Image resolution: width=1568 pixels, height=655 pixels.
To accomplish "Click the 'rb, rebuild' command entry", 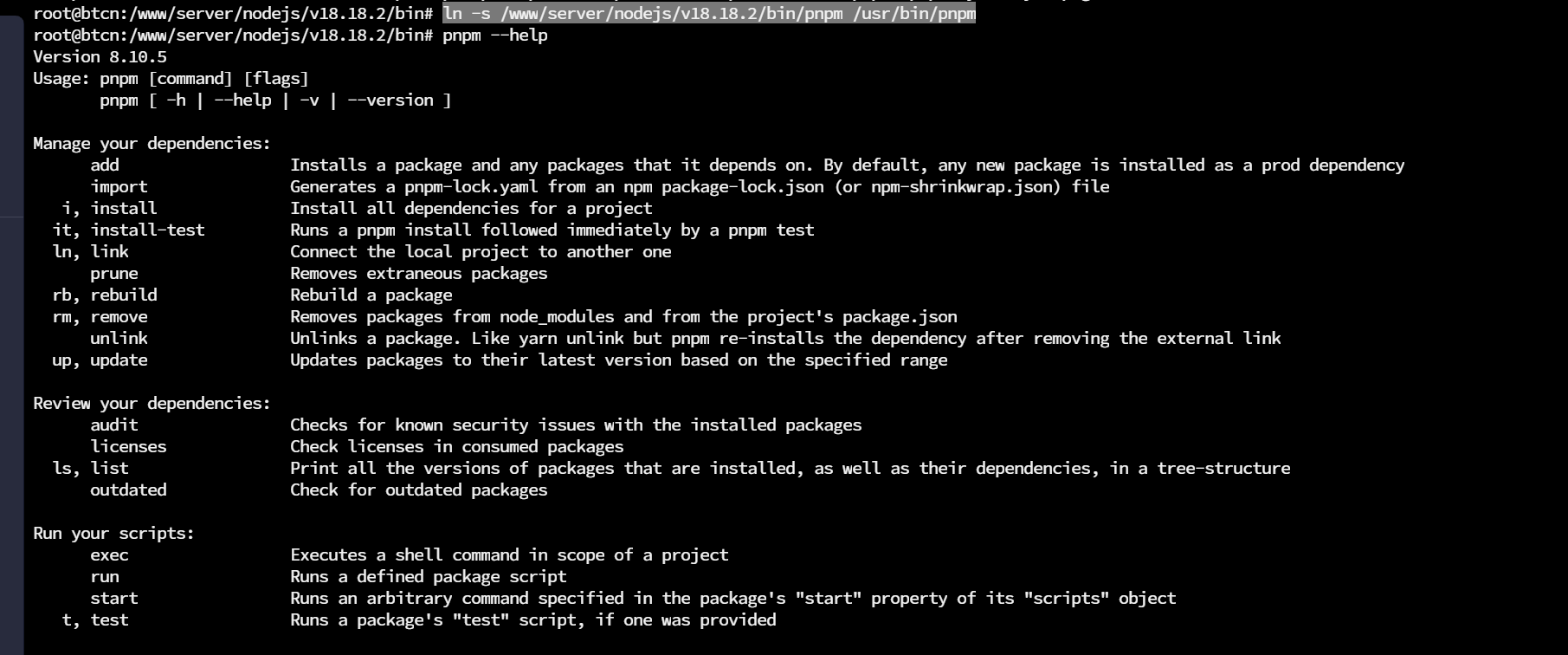I will 105,295.
